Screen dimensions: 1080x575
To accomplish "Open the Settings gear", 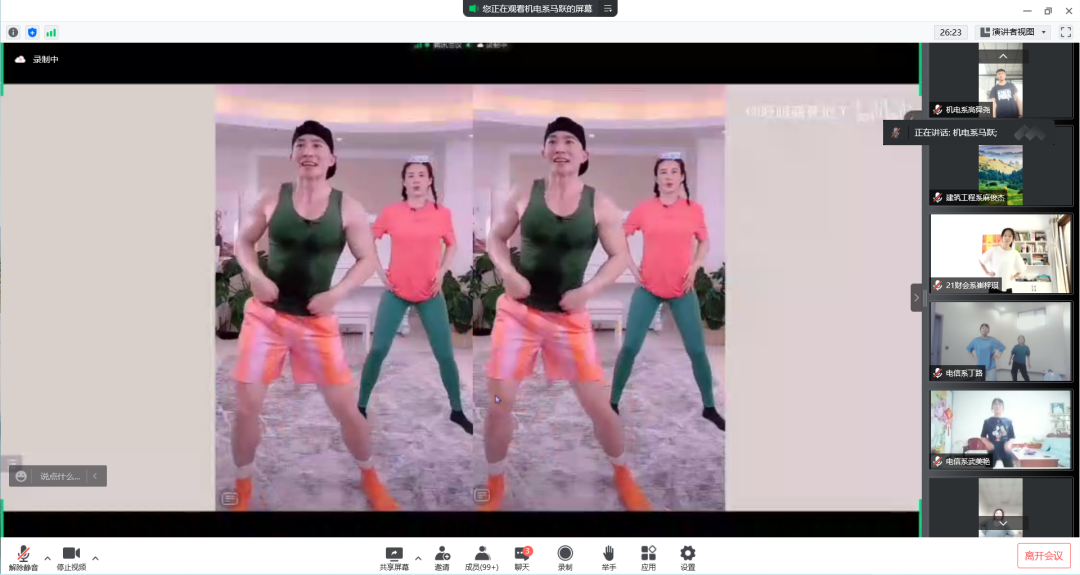I will click(687, 558).
